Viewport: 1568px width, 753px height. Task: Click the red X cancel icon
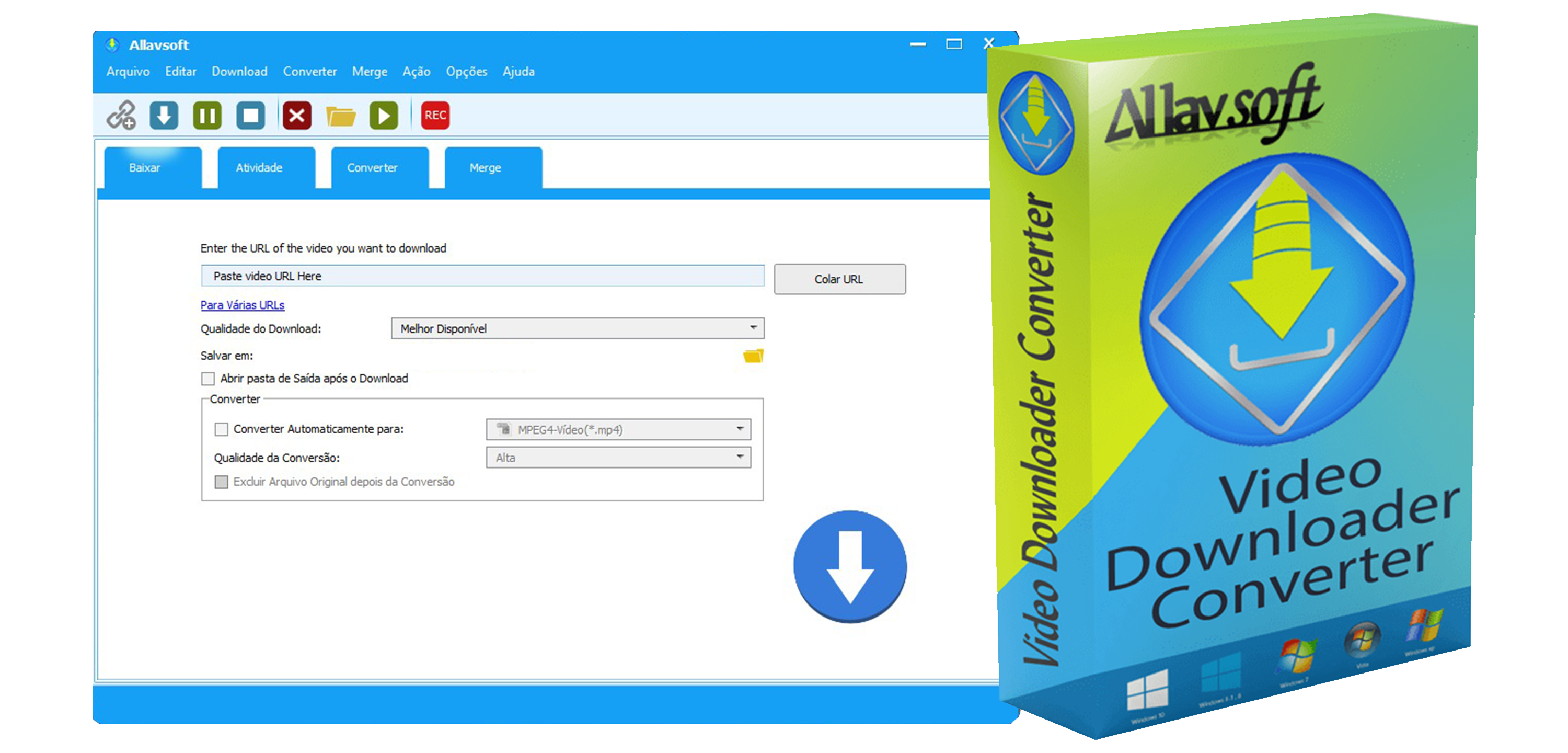pyautogui.click(x=296, y=113)
